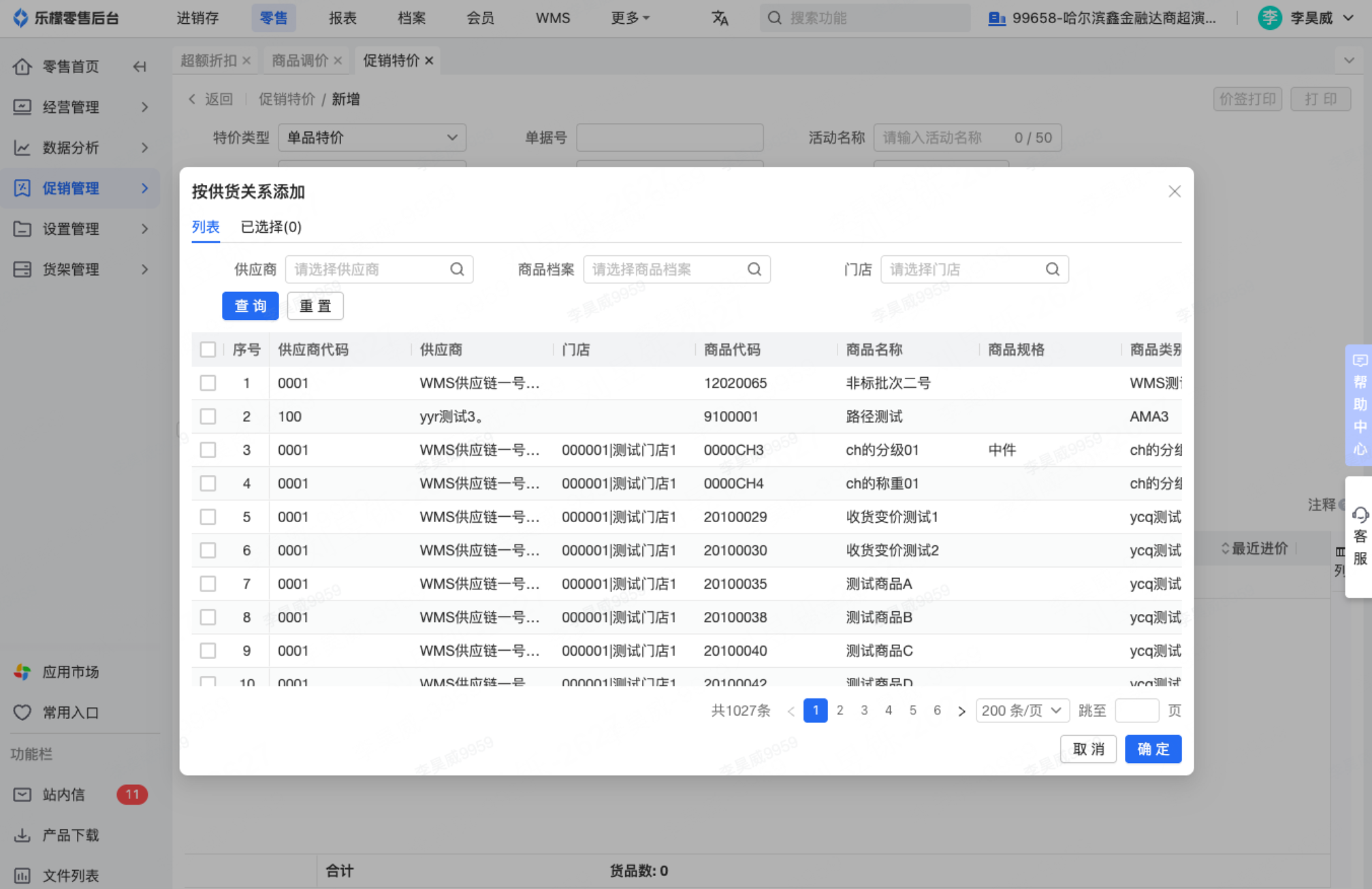
Task: Expand 货架管理 chevron in sidebar
Action: point(144,270)
